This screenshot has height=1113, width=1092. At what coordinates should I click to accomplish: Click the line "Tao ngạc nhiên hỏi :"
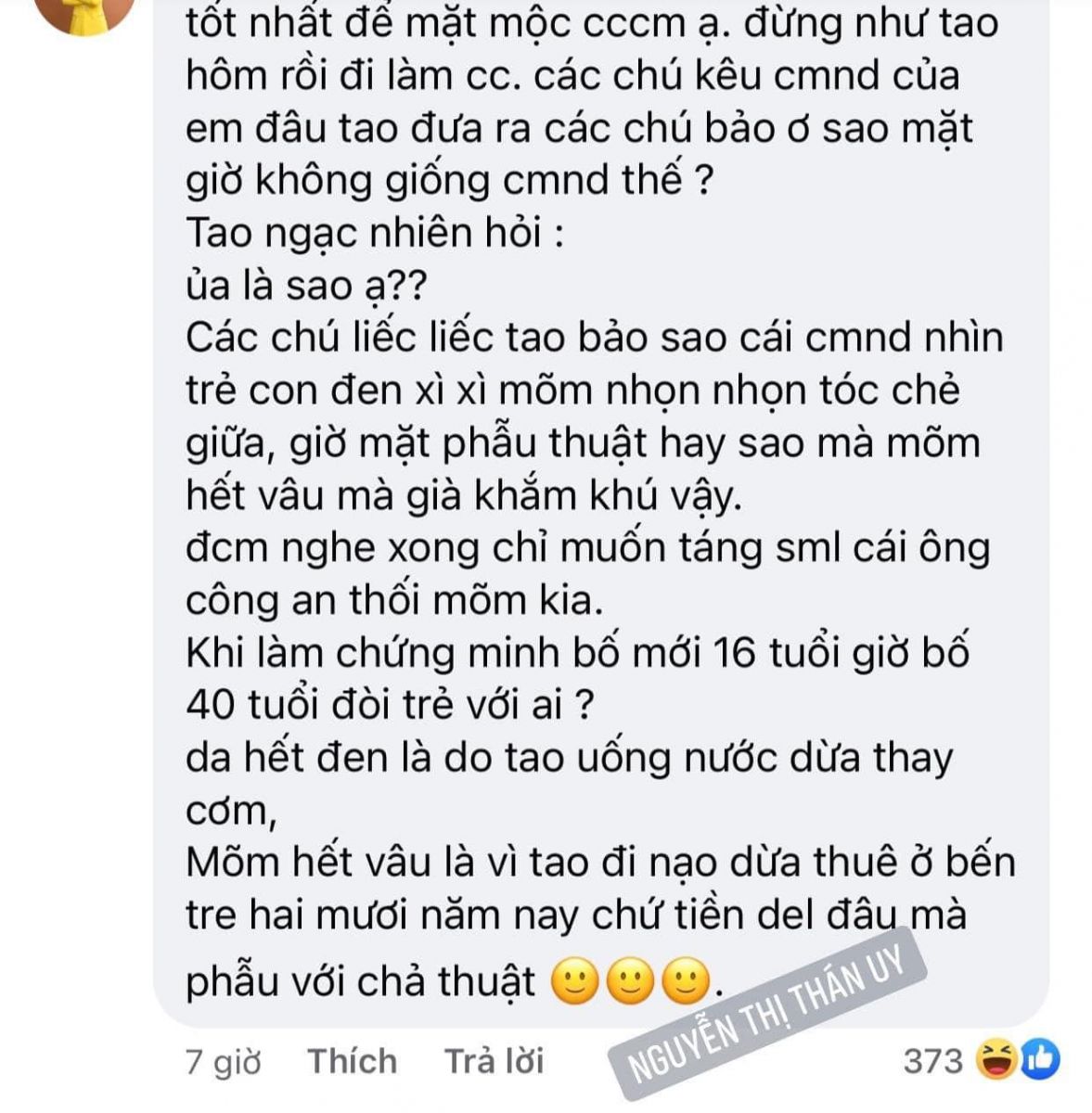point(375,233)
